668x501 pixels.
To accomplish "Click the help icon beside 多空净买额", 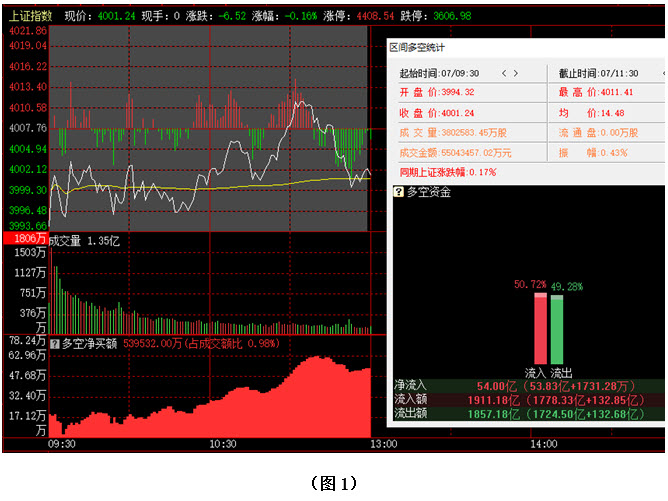I will click(55, 342).
